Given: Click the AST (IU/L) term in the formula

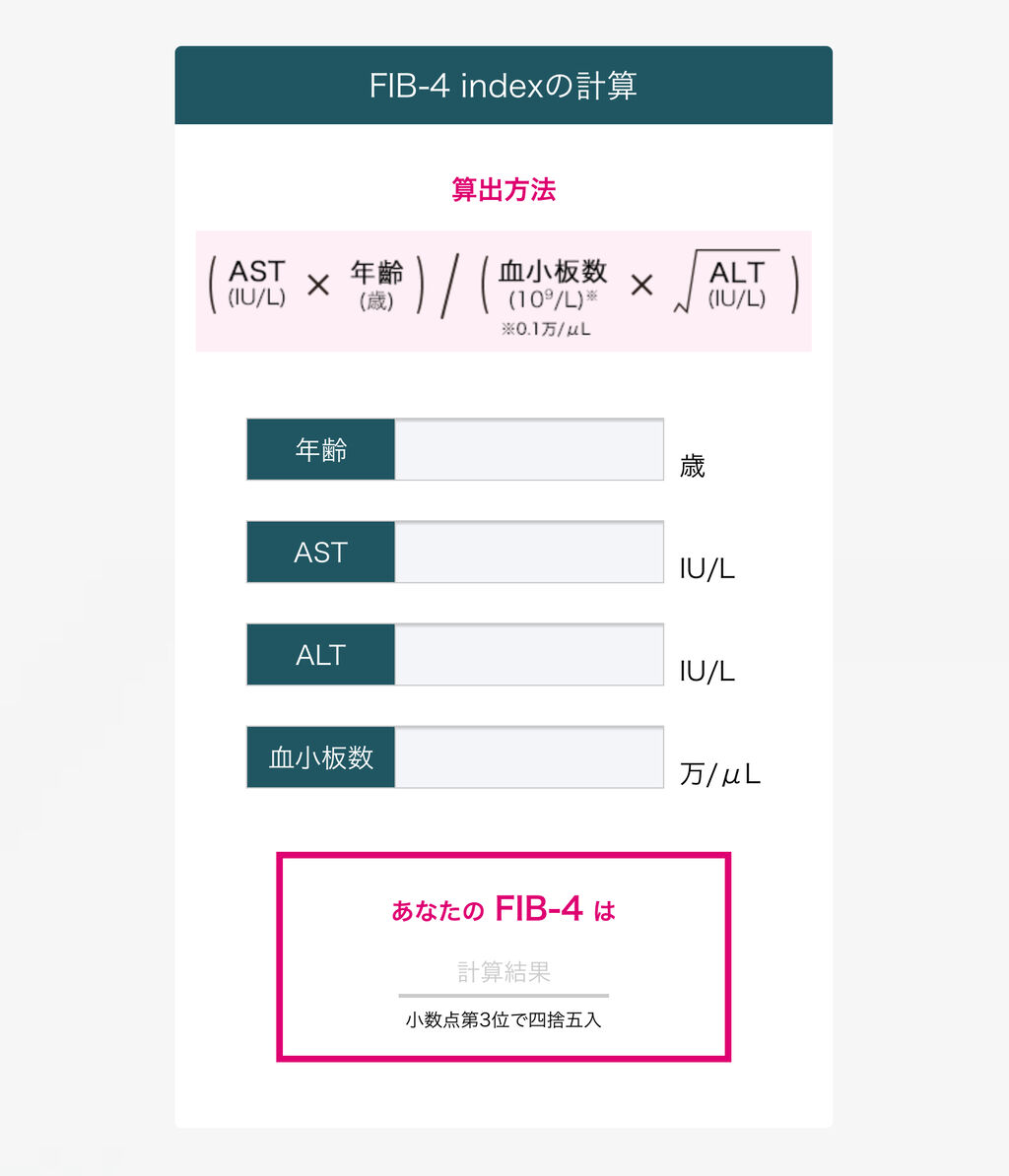Looking at the screenshot, I should click(256, 283).
